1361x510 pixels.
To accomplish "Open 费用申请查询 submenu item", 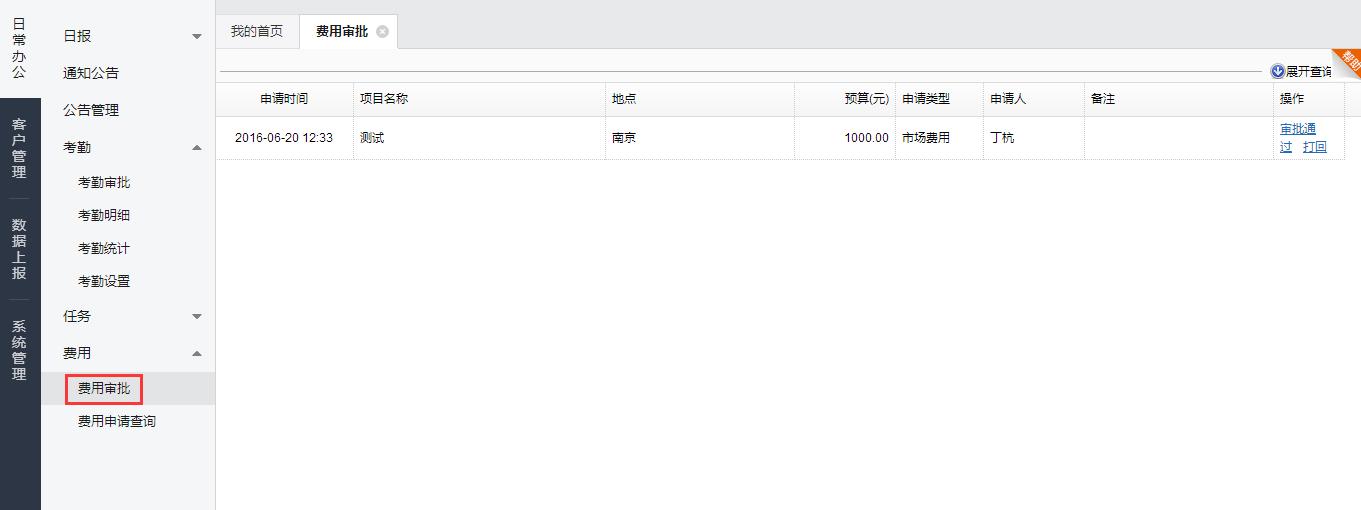I will coord(117,422).
